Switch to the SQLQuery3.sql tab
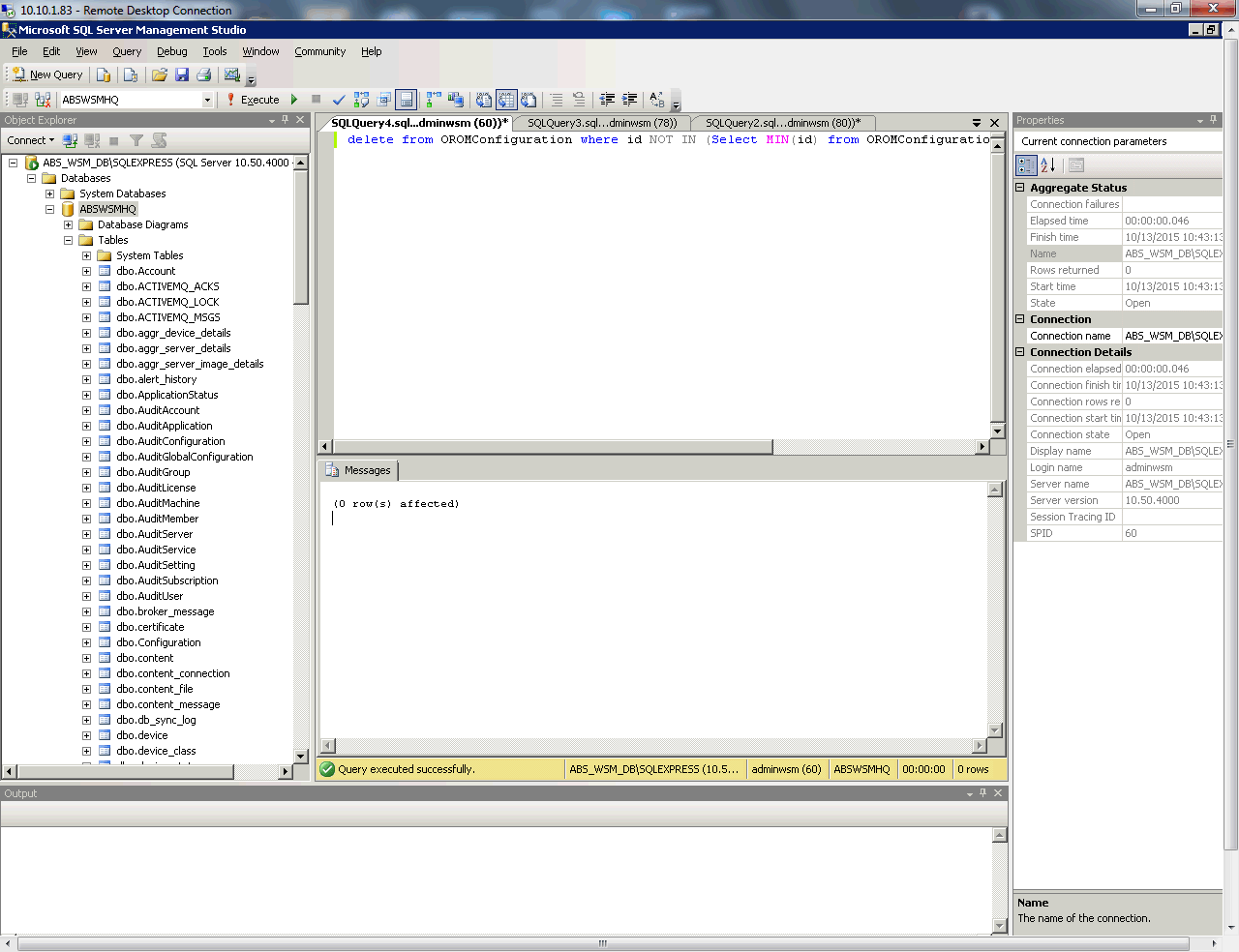This screenshot has width=1239, height=952. click(602, 123)
